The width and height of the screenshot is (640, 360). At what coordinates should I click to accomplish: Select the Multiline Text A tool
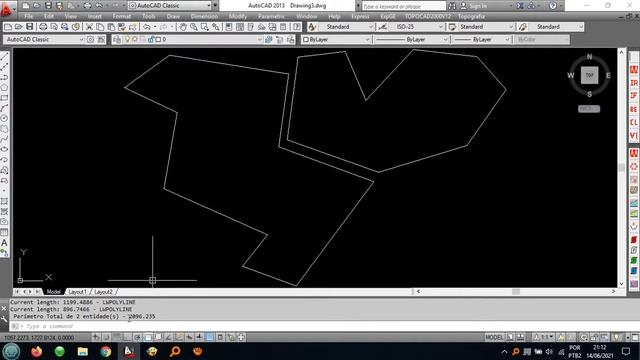coord(4,243)
